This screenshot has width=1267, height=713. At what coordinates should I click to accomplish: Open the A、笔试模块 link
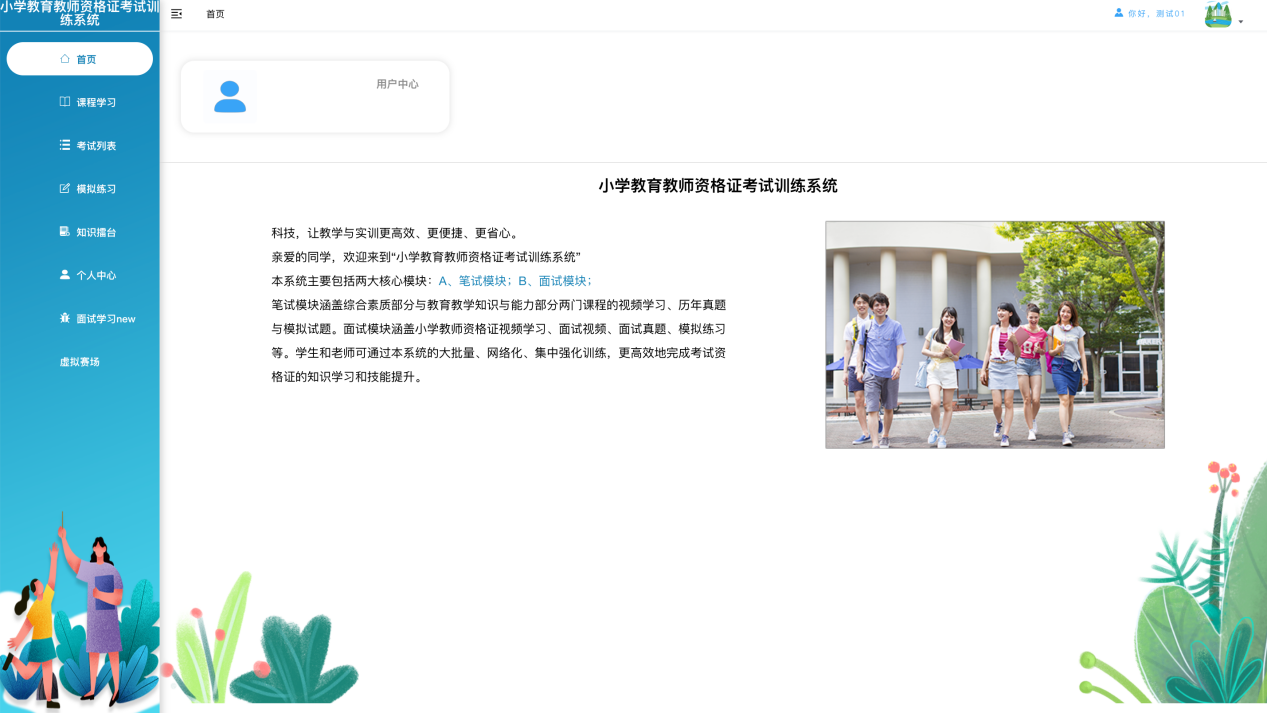(x=474, y=281)
